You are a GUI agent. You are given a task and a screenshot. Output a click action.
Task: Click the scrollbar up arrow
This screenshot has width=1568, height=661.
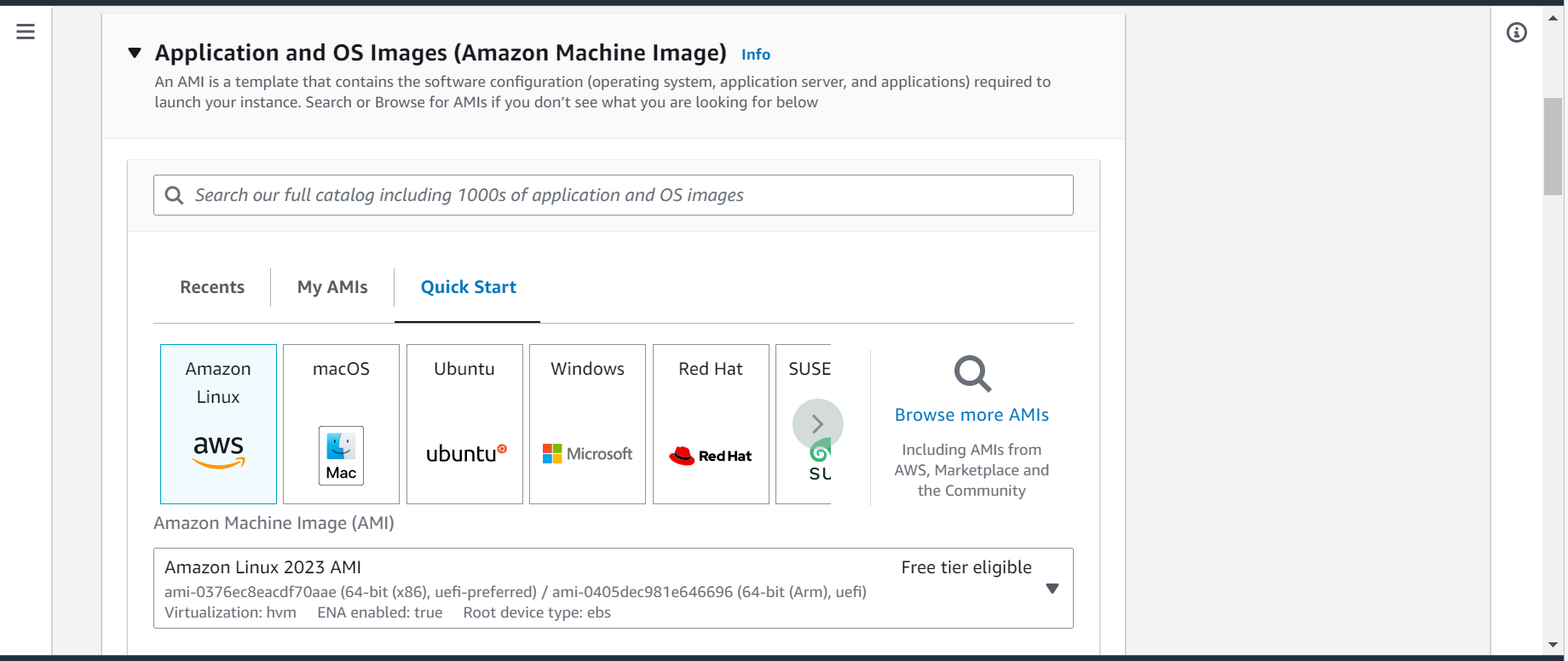[1553, 17]
